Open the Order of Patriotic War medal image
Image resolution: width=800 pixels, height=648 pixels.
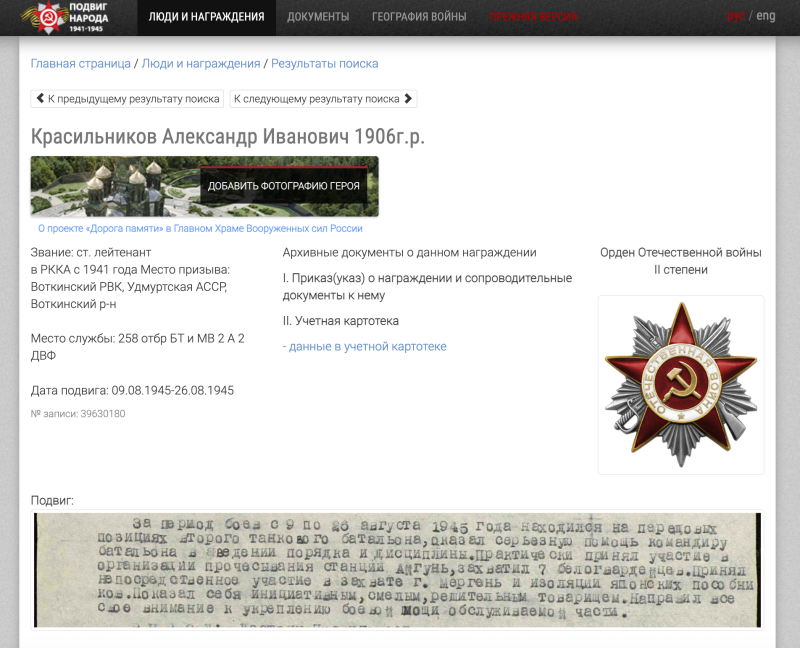(680, 384)
